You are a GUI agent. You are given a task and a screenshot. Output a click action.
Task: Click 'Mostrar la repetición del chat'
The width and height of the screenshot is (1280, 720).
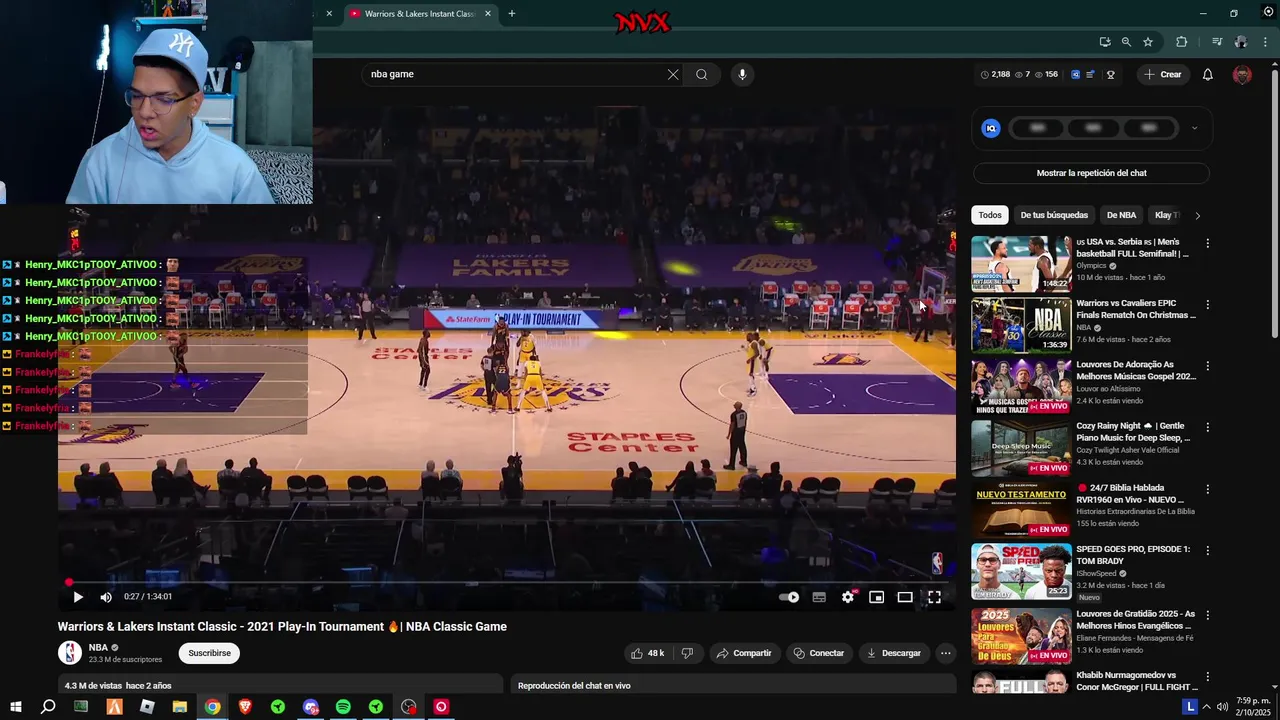(1091, 173)
